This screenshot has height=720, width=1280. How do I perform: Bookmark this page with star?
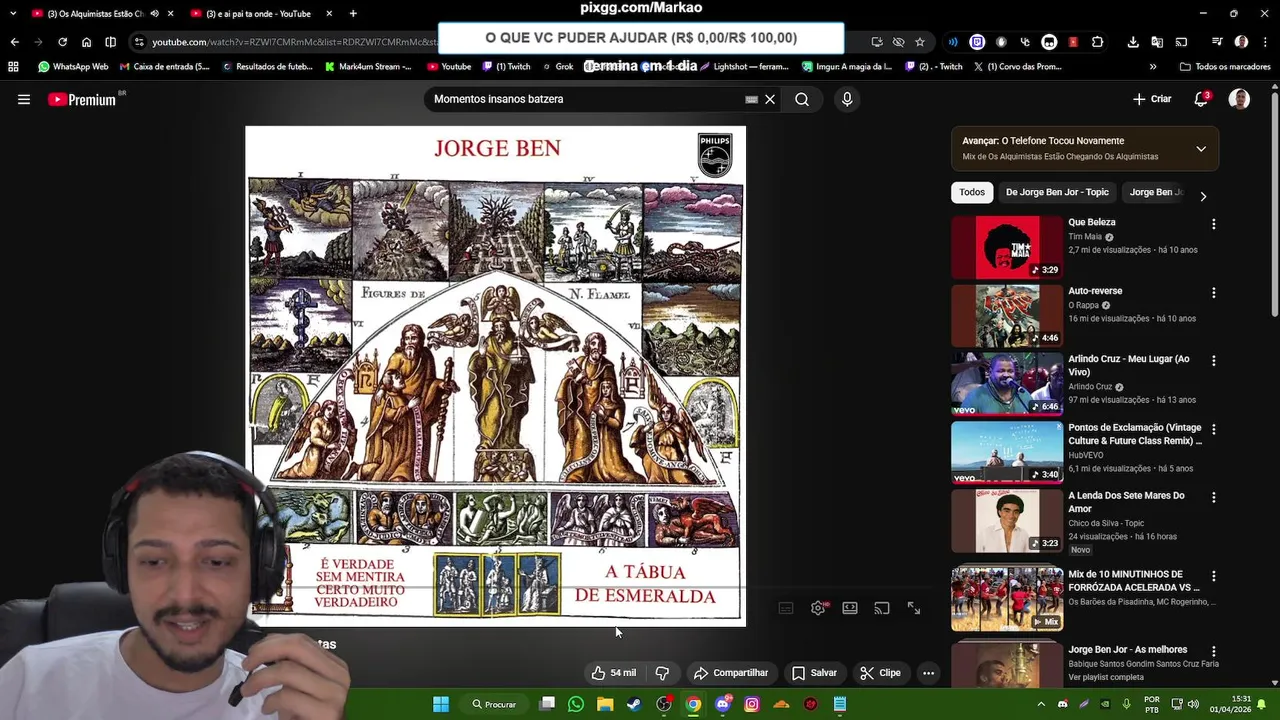click(x=920, y=42)
